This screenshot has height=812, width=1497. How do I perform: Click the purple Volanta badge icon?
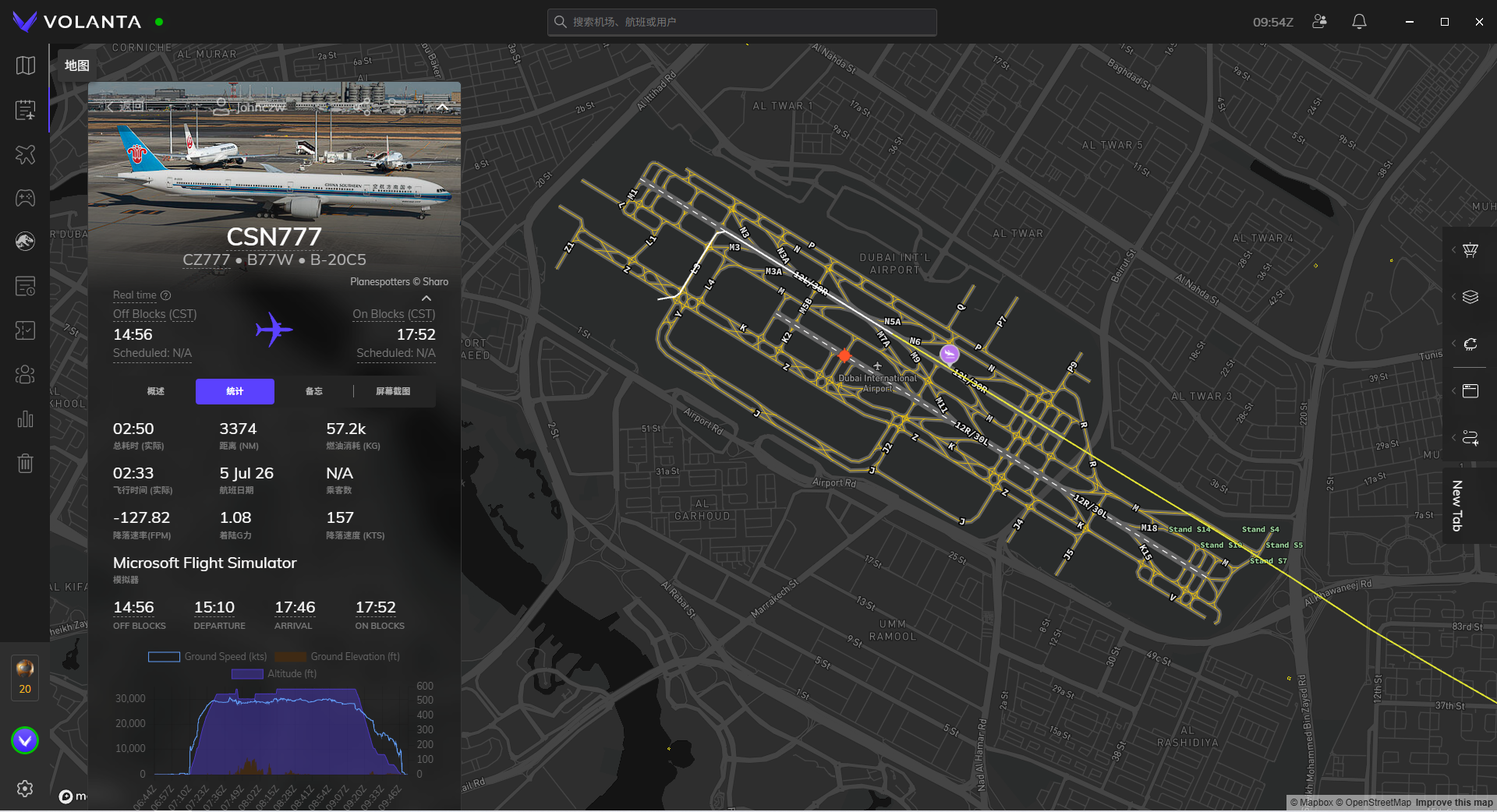click(x=25, y=740)
